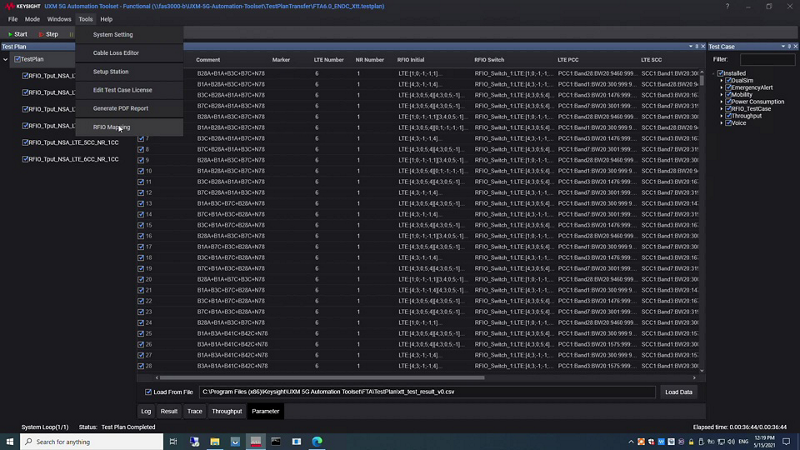Click the padlock icon in system tray

[691, 442]
